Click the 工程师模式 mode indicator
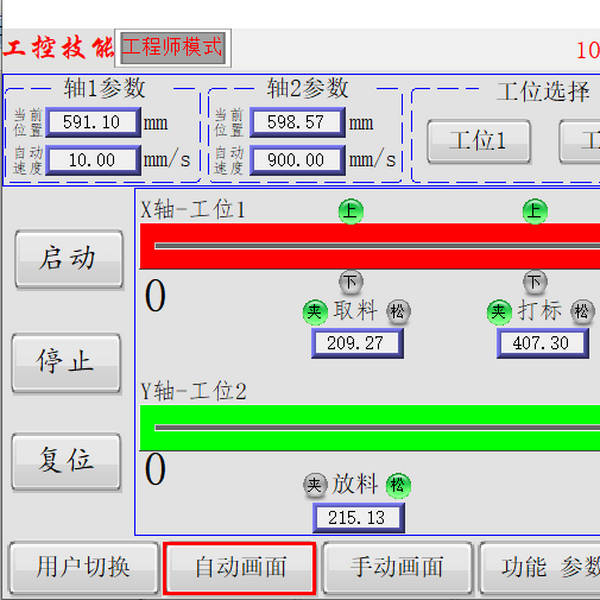Image resolution: width=600 pixels, height=600 pixels. point(173,48)
